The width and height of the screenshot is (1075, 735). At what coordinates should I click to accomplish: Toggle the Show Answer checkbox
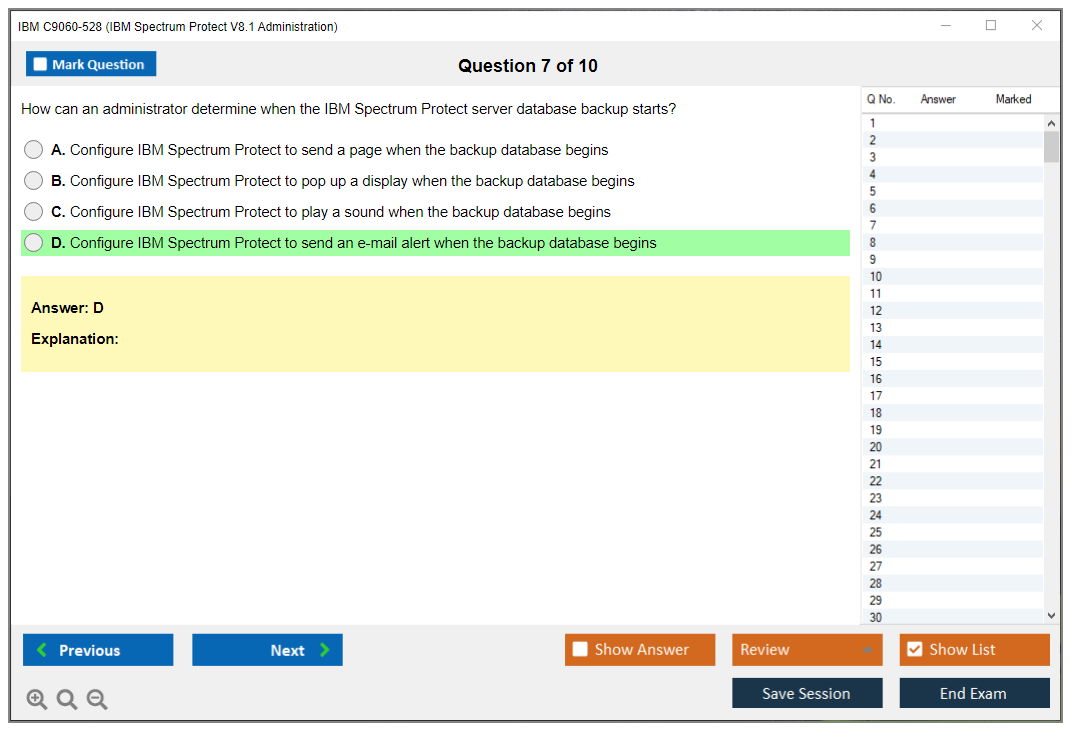[580, 650]
